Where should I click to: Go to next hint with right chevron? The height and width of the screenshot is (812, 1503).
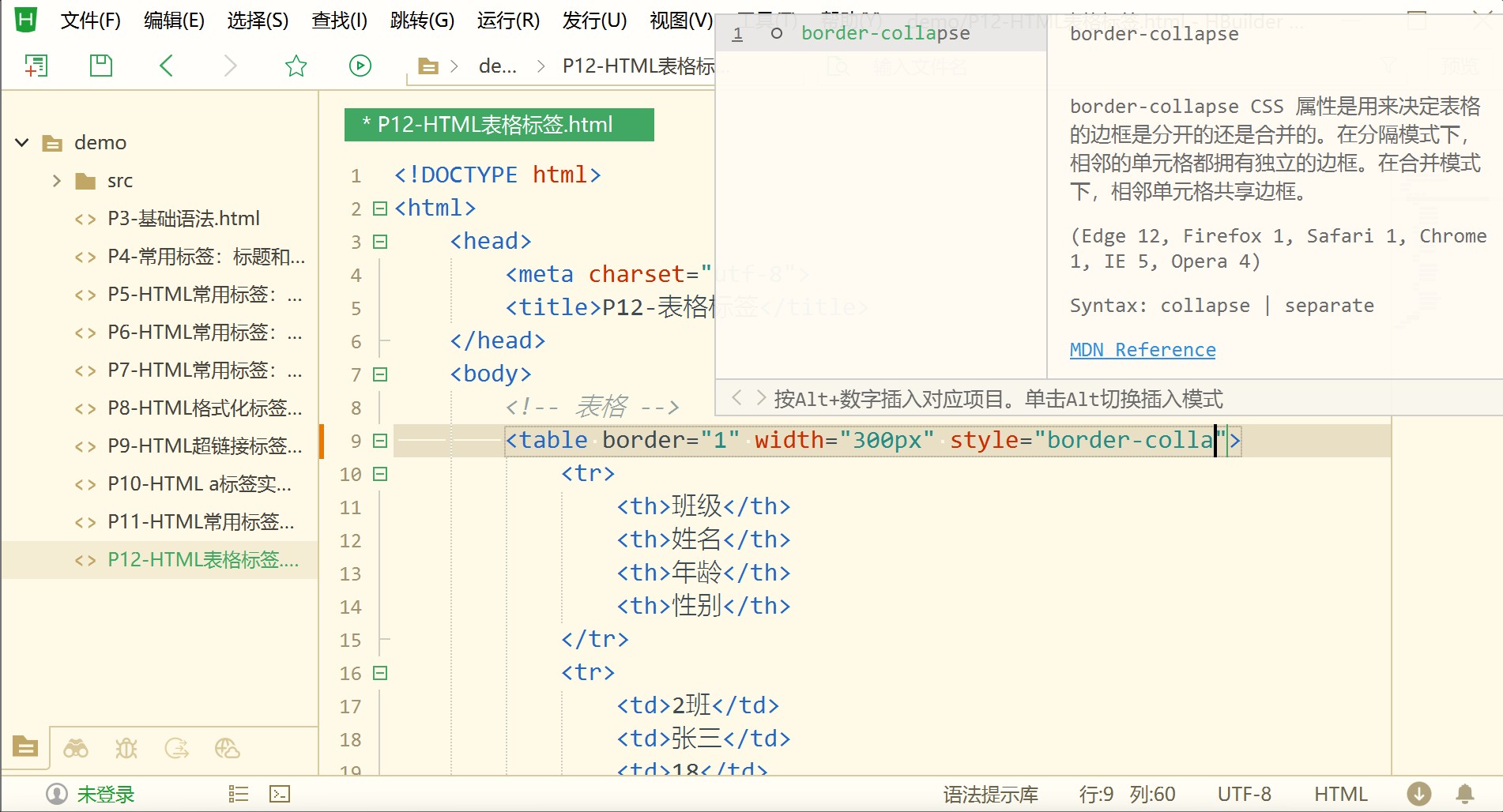[761, 397]
